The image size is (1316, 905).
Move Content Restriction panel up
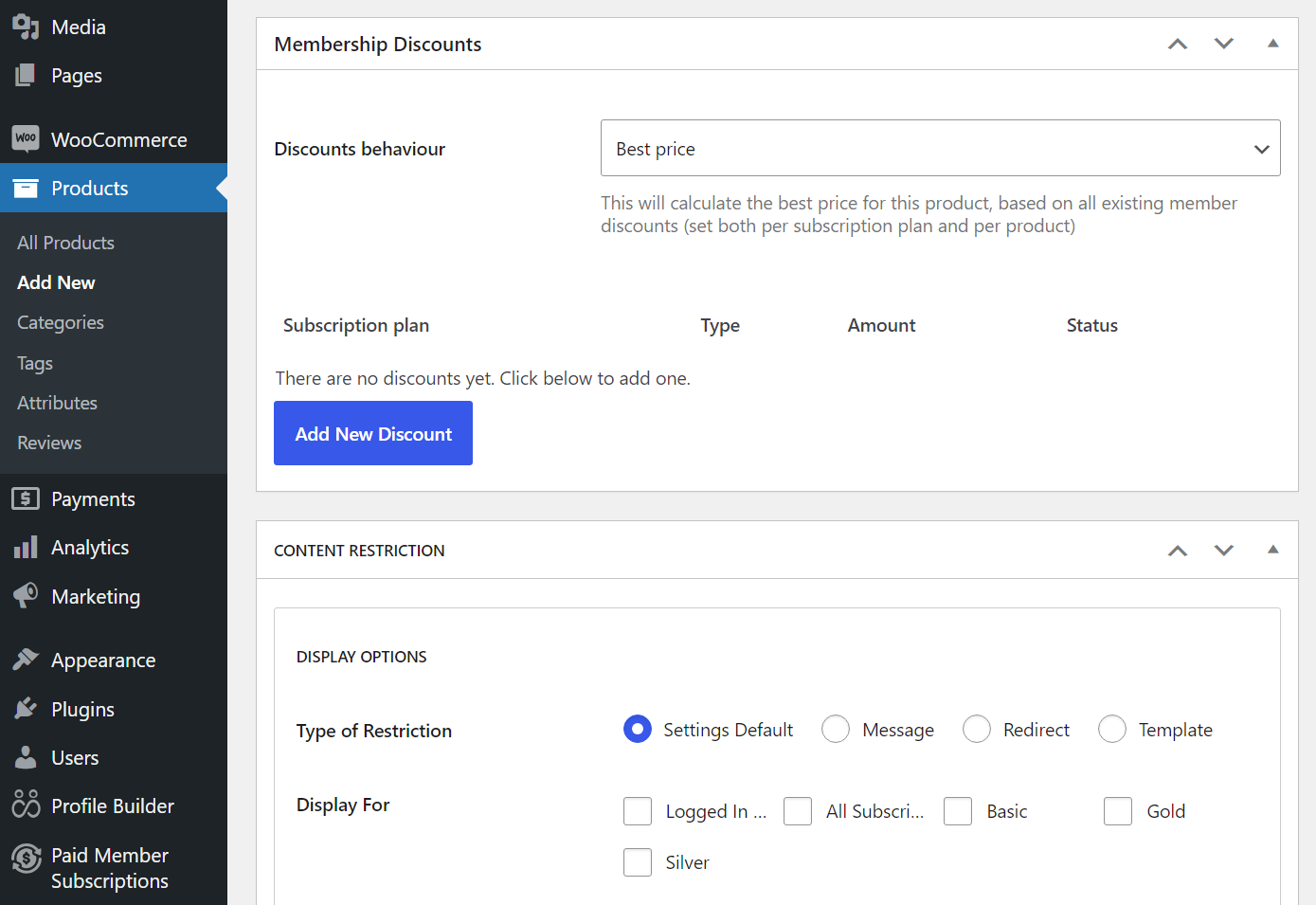[1178, 551]
